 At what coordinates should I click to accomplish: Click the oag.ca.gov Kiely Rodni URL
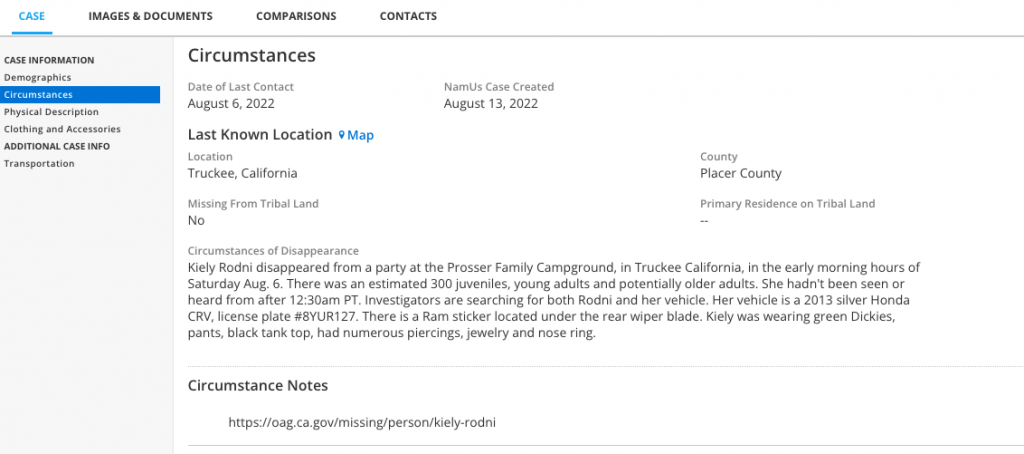click(362, 422)
